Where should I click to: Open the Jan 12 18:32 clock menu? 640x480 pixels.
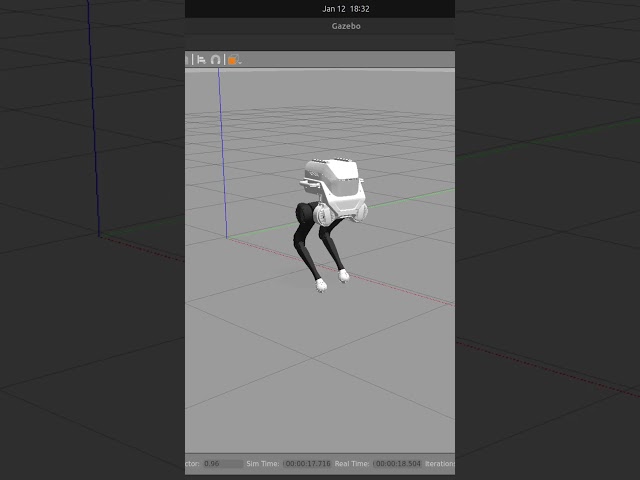[x=346, y=9]
